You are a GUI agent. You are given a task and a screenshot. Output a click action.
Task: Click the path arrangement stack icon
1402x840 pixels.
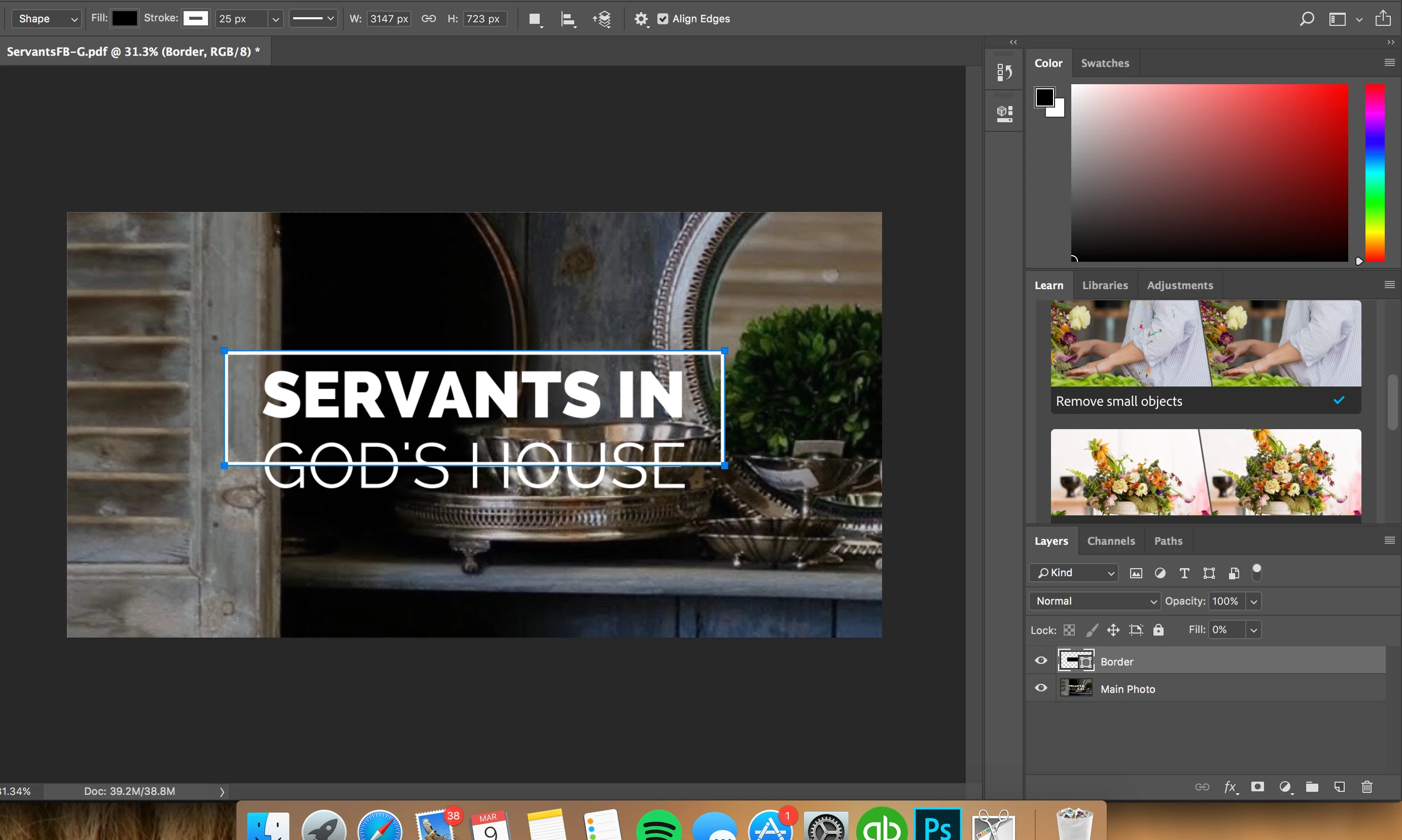click(602, 19)
